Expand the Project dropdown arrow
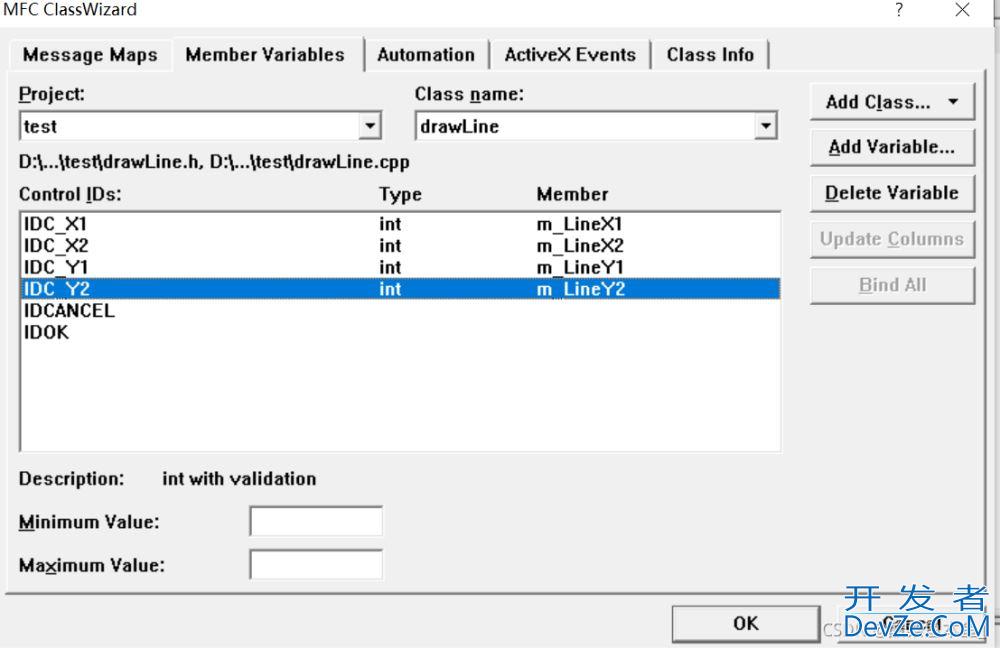 369,126
